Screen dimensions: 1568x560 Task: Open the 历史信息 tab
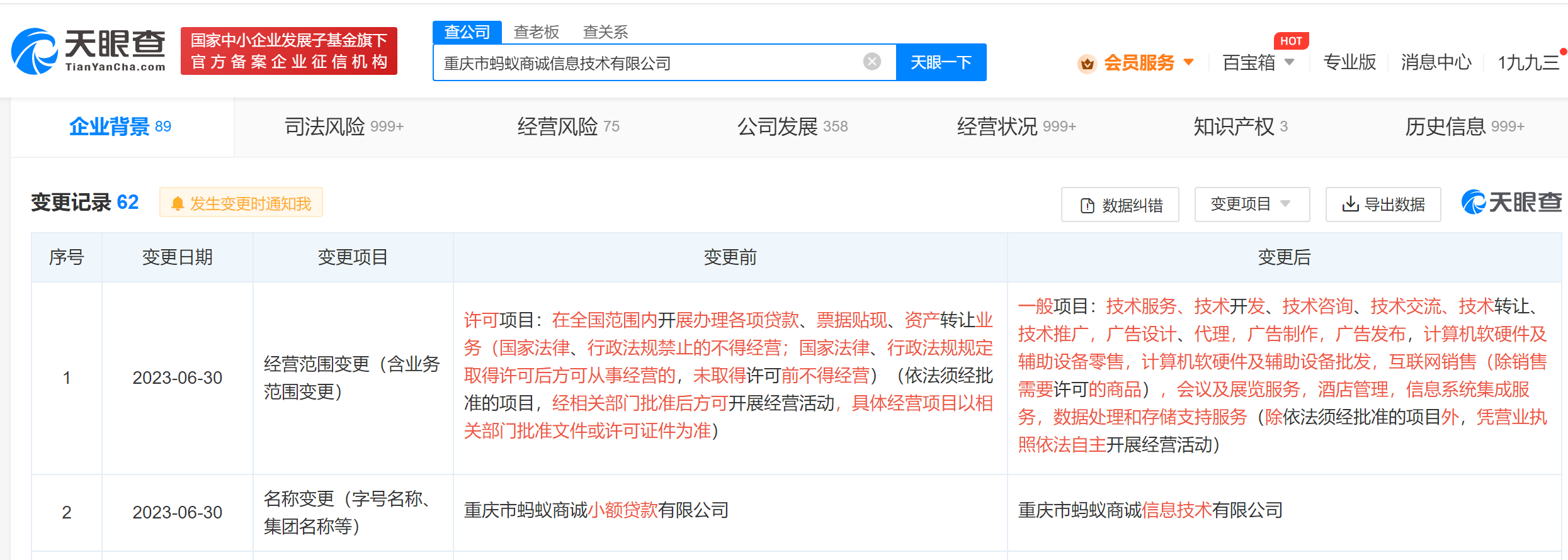(1465, 126)
